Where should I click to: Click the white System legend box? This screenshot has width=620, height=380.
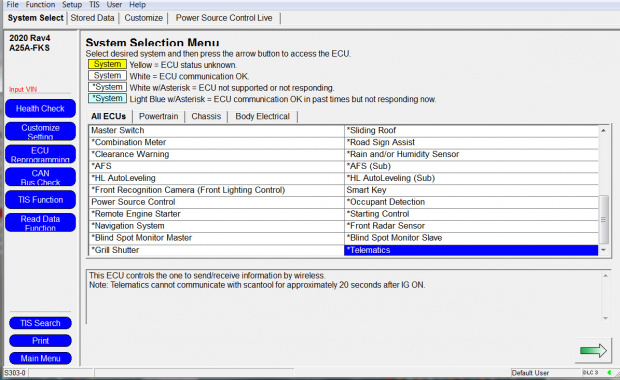point(107,76)
